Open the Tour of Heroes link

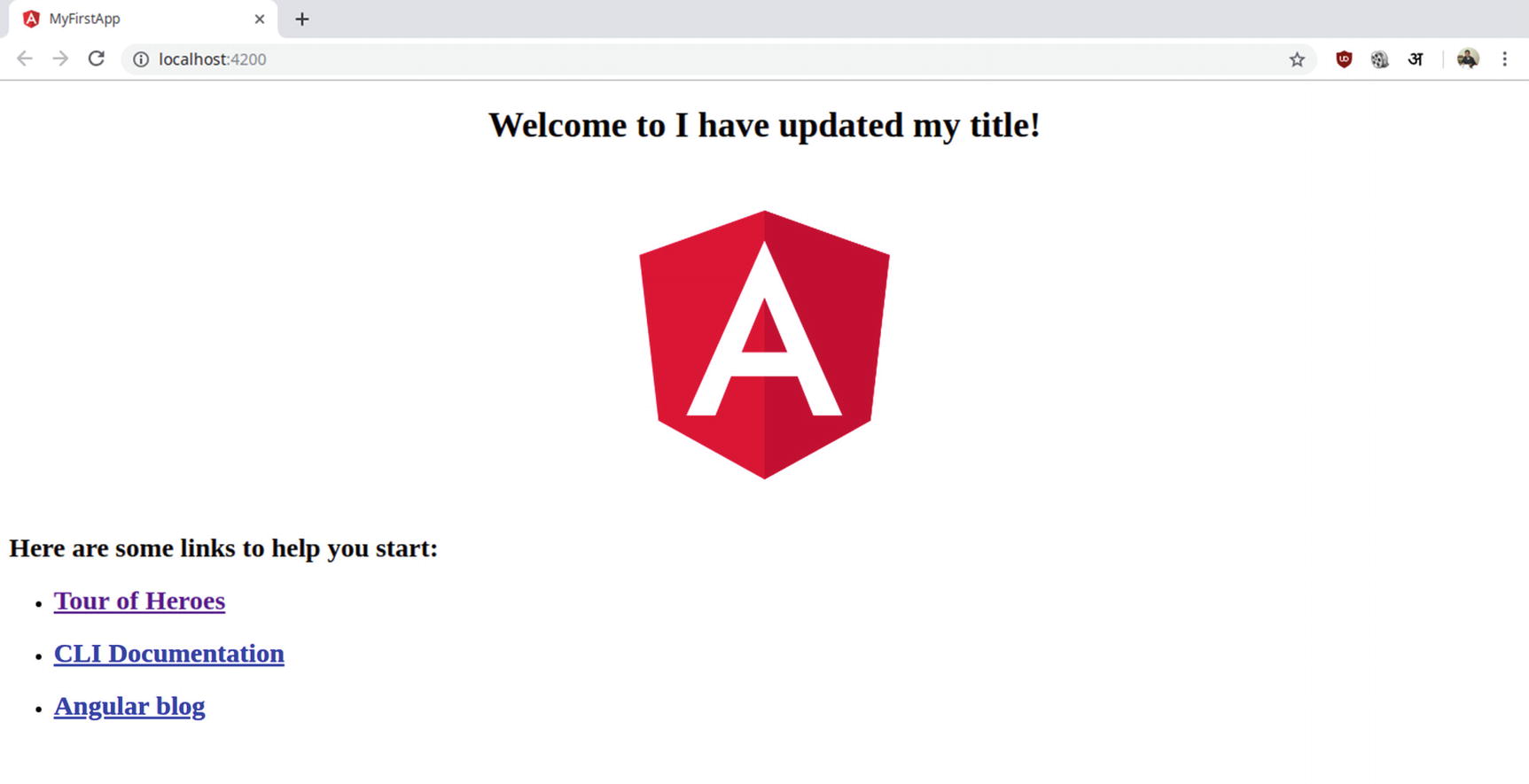tap(139, 601)
